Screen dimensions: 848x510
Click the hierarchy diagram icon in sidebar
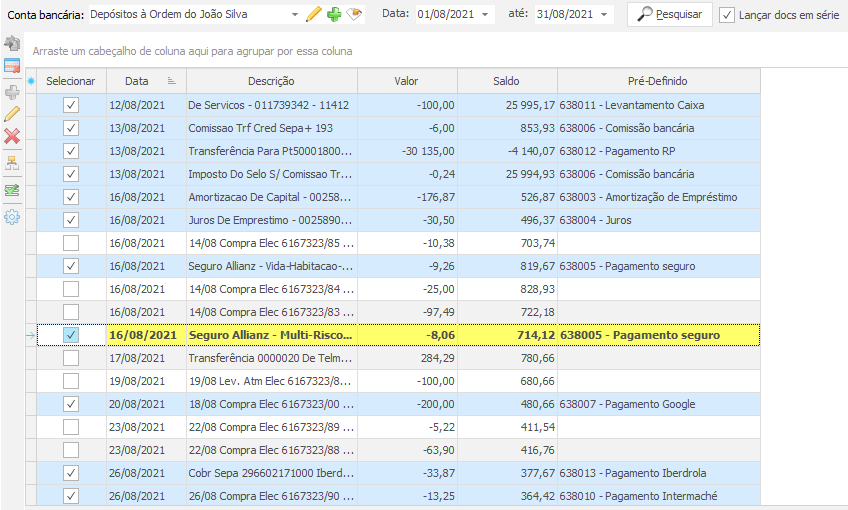(x=12, y=163)
